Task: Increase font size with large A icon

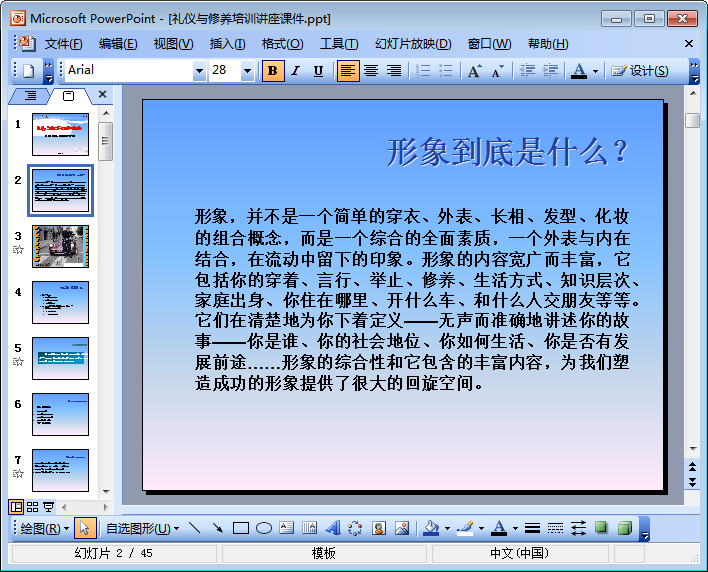Action: click(x=475, y=71)
